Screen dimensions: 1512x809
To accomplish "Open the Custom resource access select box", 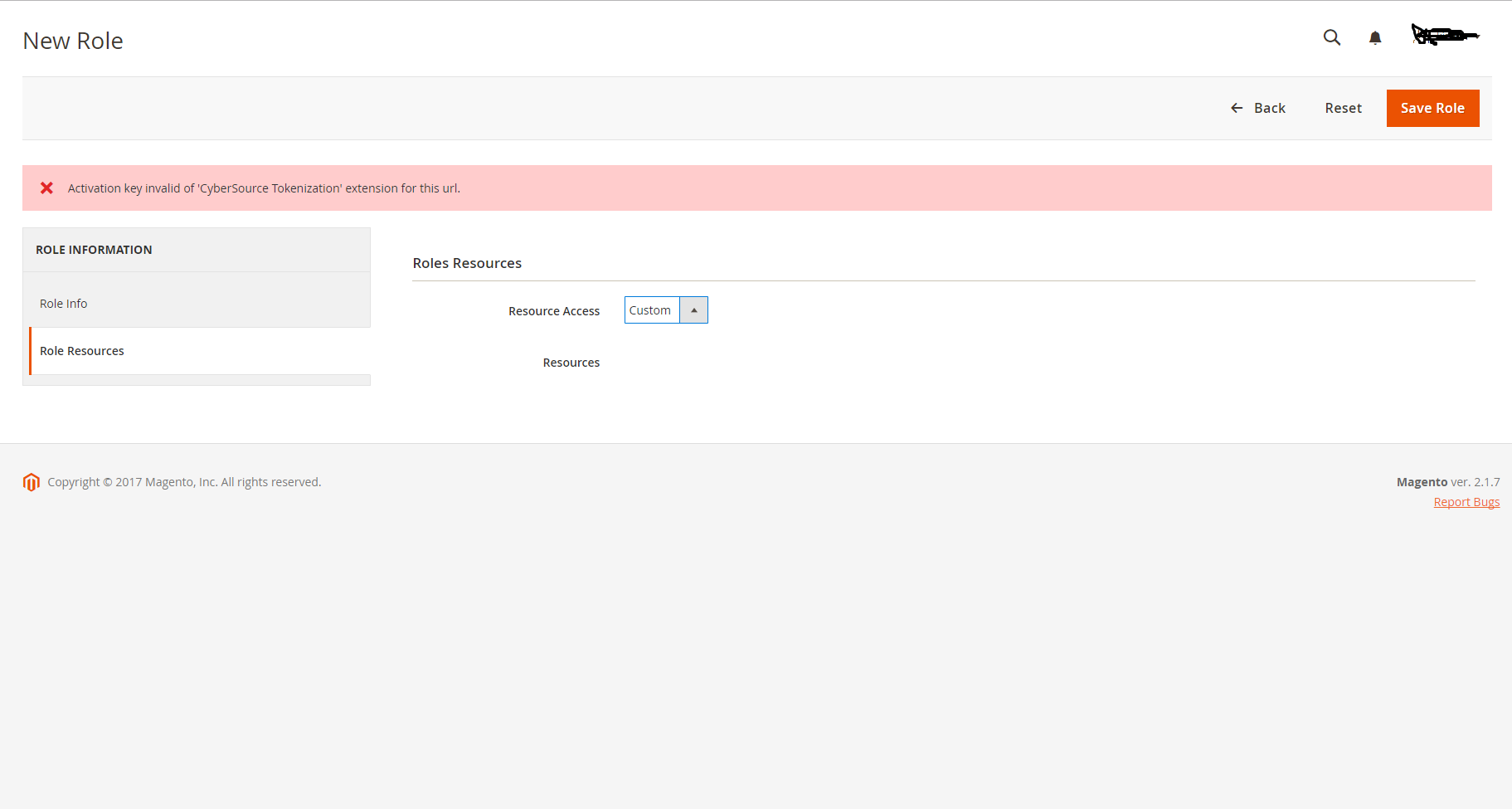I will [x=651, y=310].
